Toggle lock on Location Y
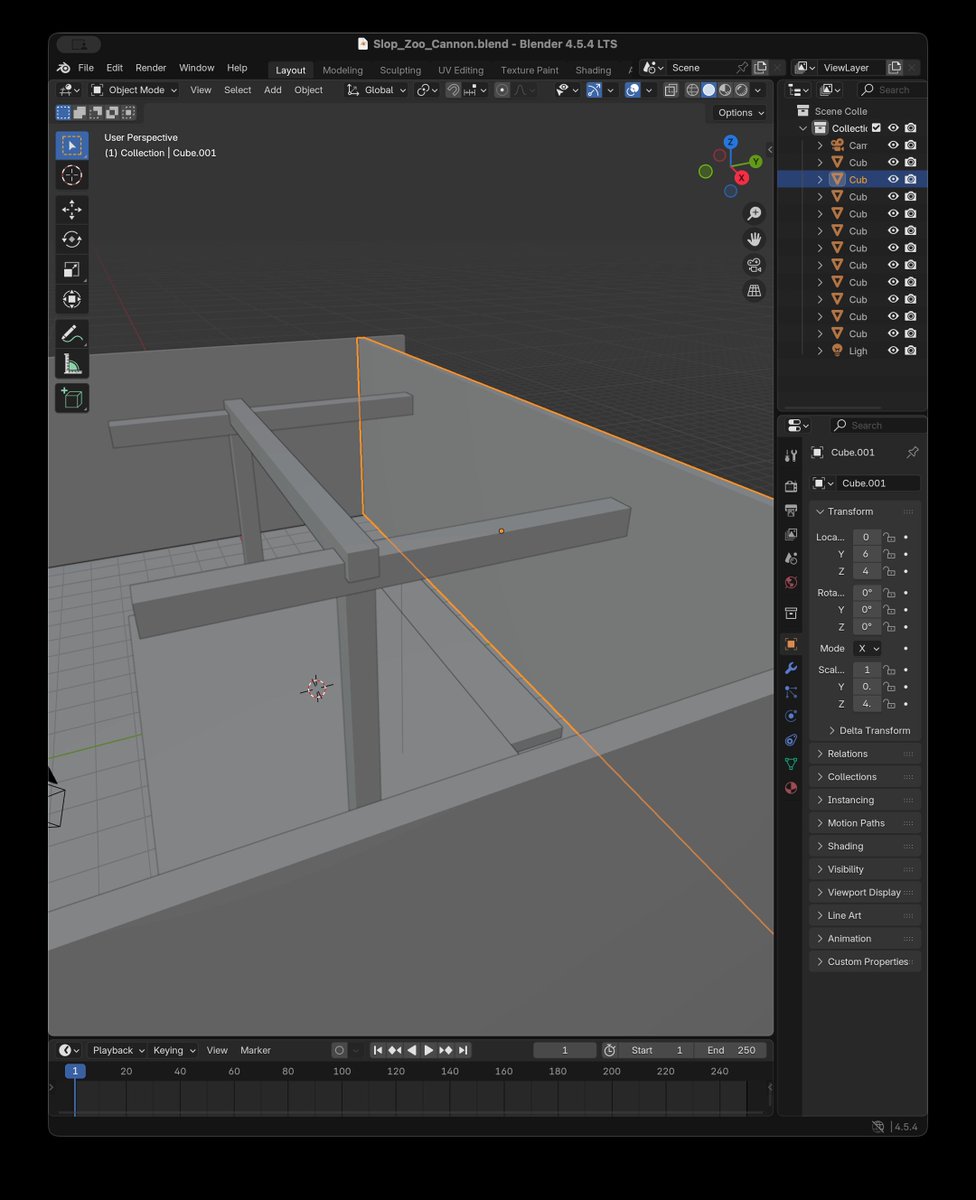The height and width of the screenshot is (1200, 976). [889, 554]
